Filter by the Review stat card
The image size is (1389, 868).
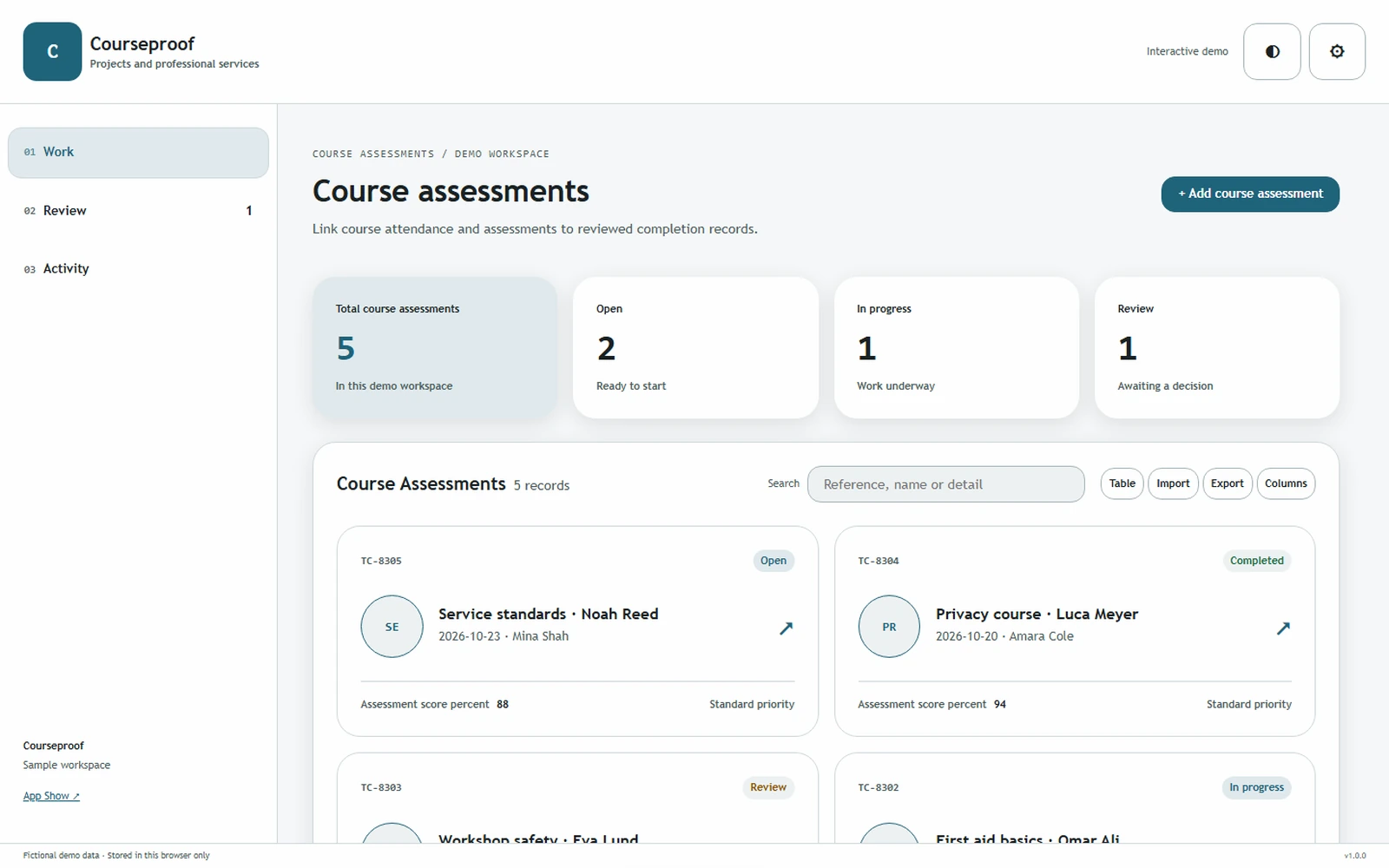tap(1217, 348)
